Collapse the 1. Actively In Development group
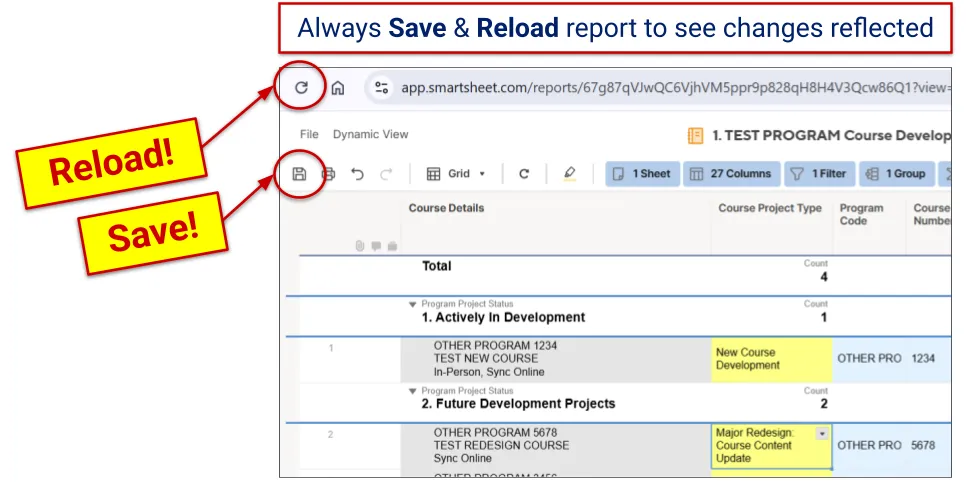The height and width of the screenshot is (482, 970). [413, 304]
